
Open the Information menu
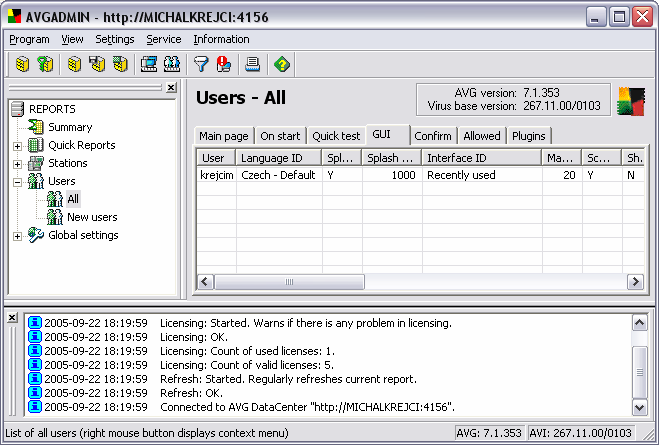click(221, 39)
